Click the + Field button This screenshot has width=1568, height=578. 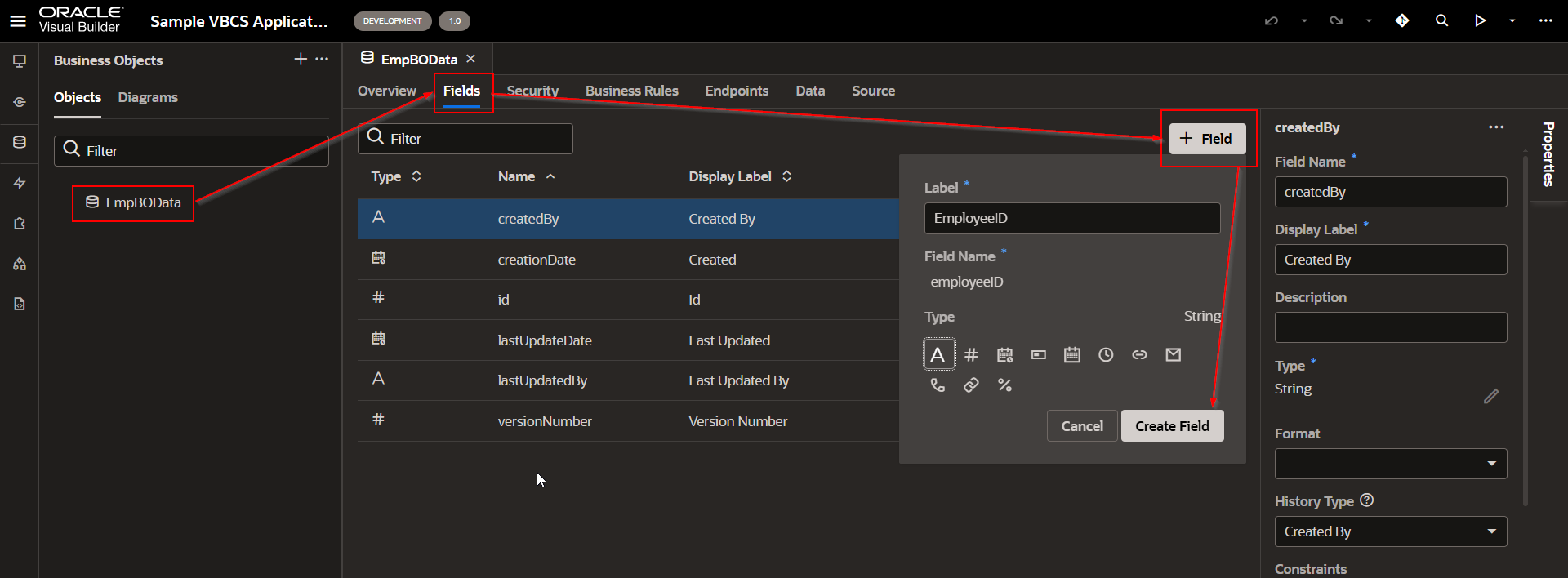(x=1207, y=139)
